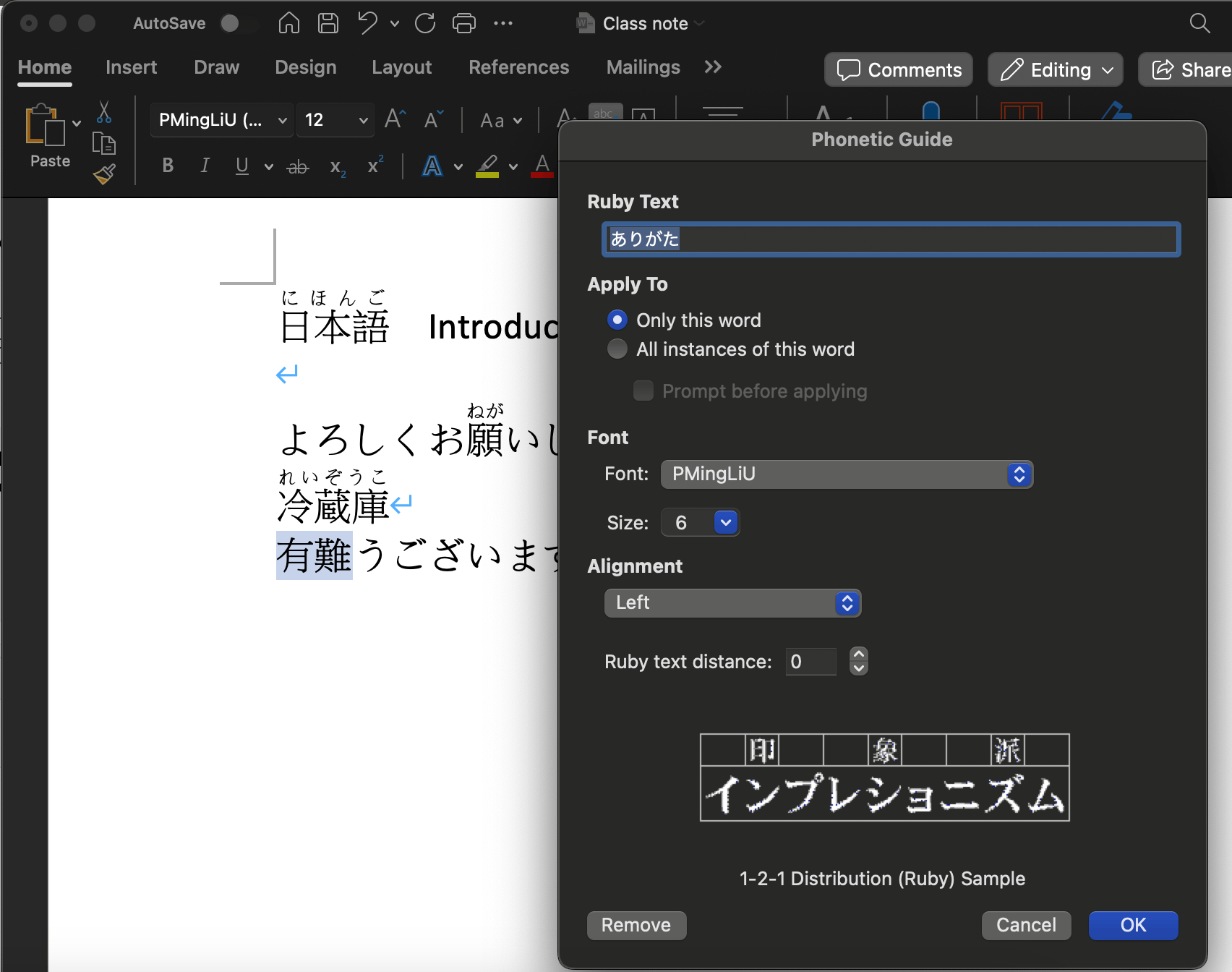
Task: Switch to the References tab
Action: [x=518, y=67]
